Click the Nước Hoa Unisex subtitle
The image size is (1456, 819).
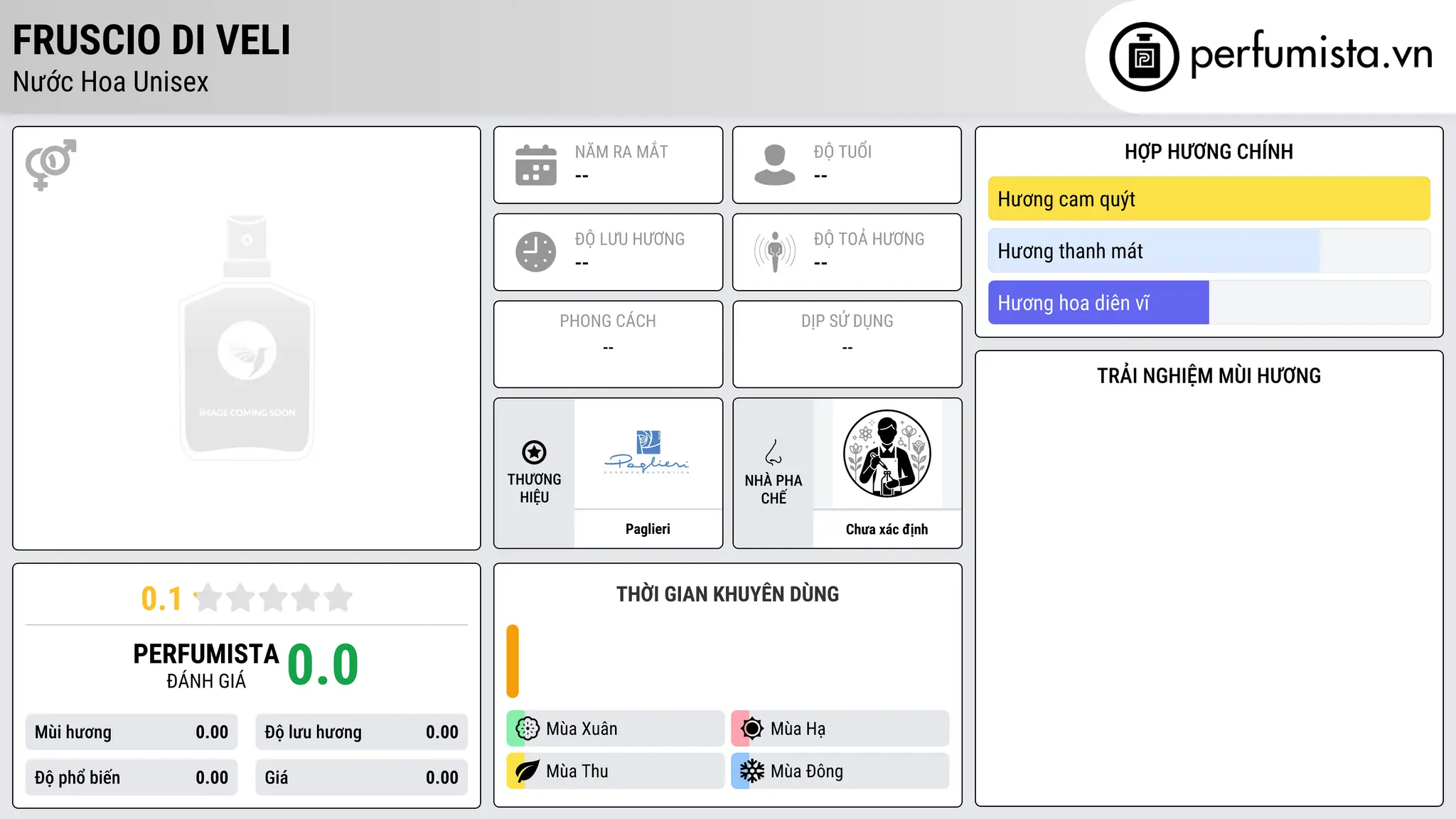click(111, 82)
